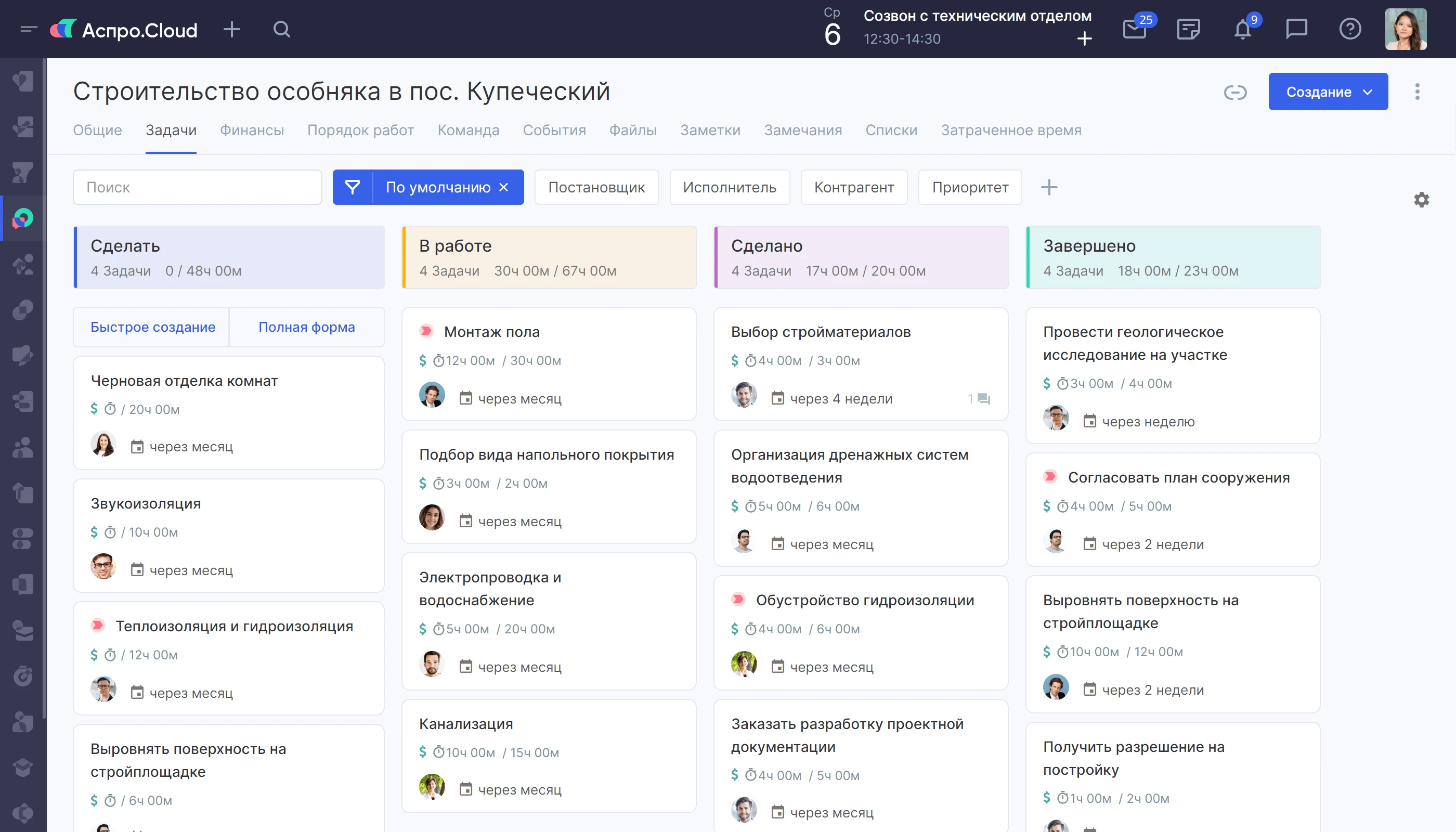Click the search magnifier in top bar
Viewport: 1456px width, 832px height.
click(281, 29)
